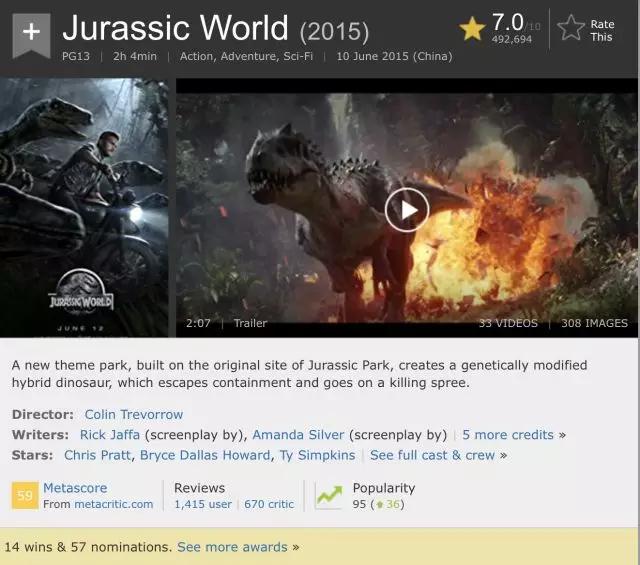Open the 1,415 user reviews
Viewport: 640px width, 565px height.
tap(203, 505)
